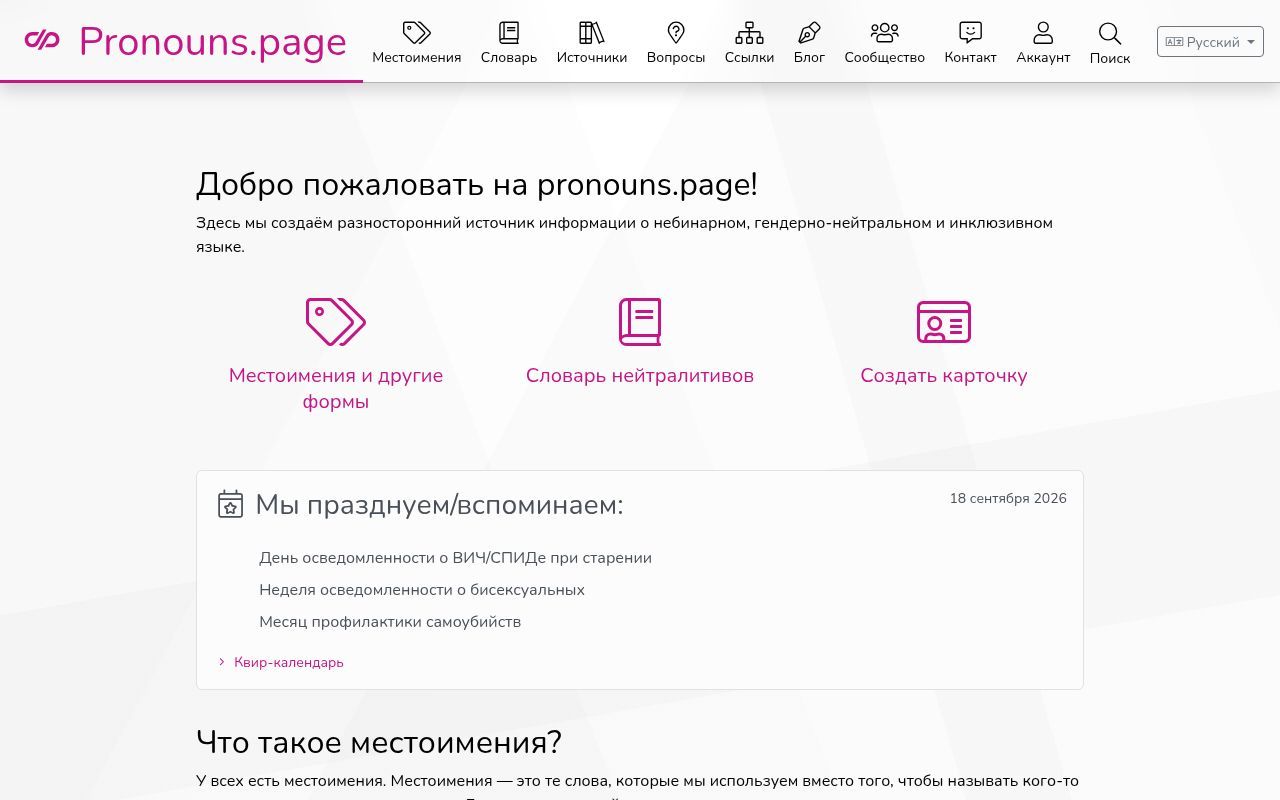Select the Источники menu label
Screen dimensions: 1280x800
(592, 58)
